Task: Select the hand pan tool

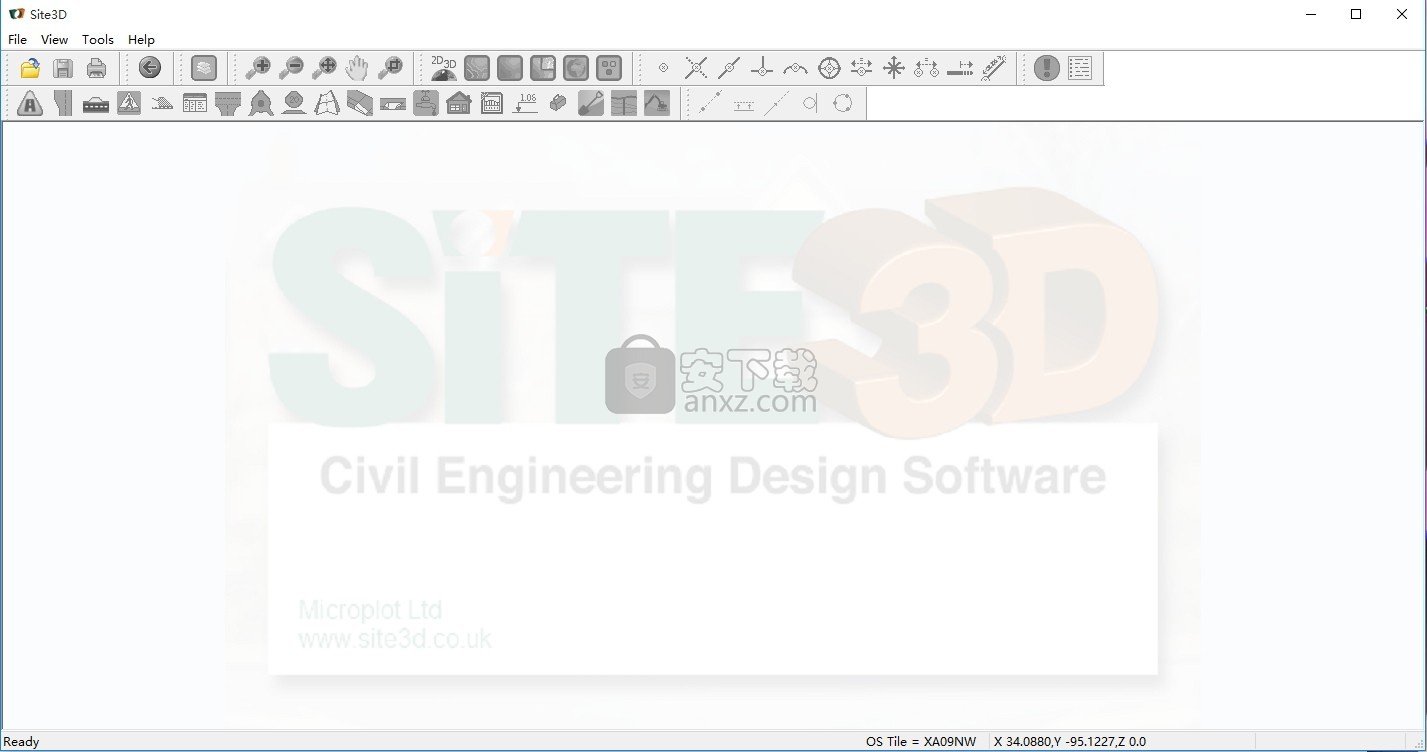Action: [357, 68]
